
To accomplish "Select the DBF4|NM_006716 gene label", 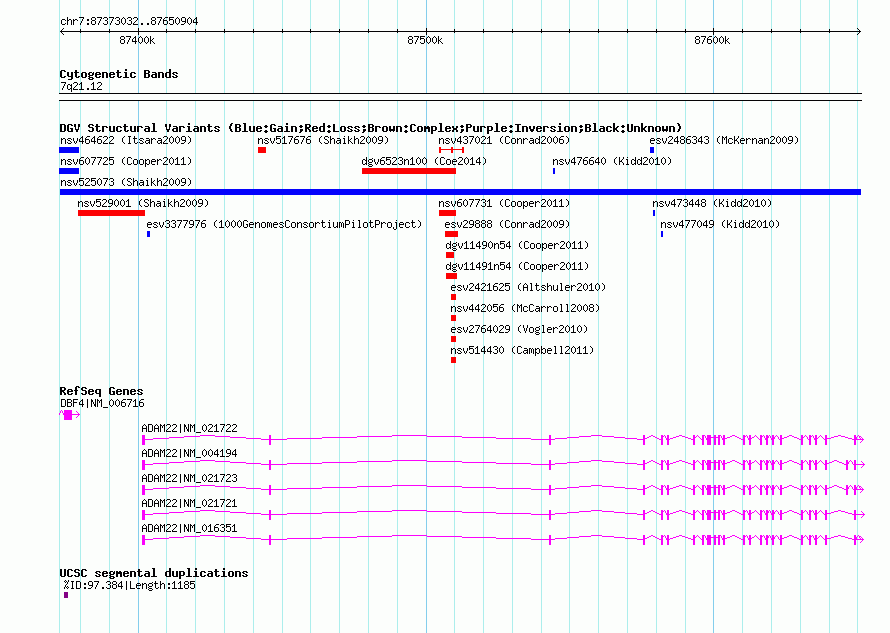I will (102, 404).
